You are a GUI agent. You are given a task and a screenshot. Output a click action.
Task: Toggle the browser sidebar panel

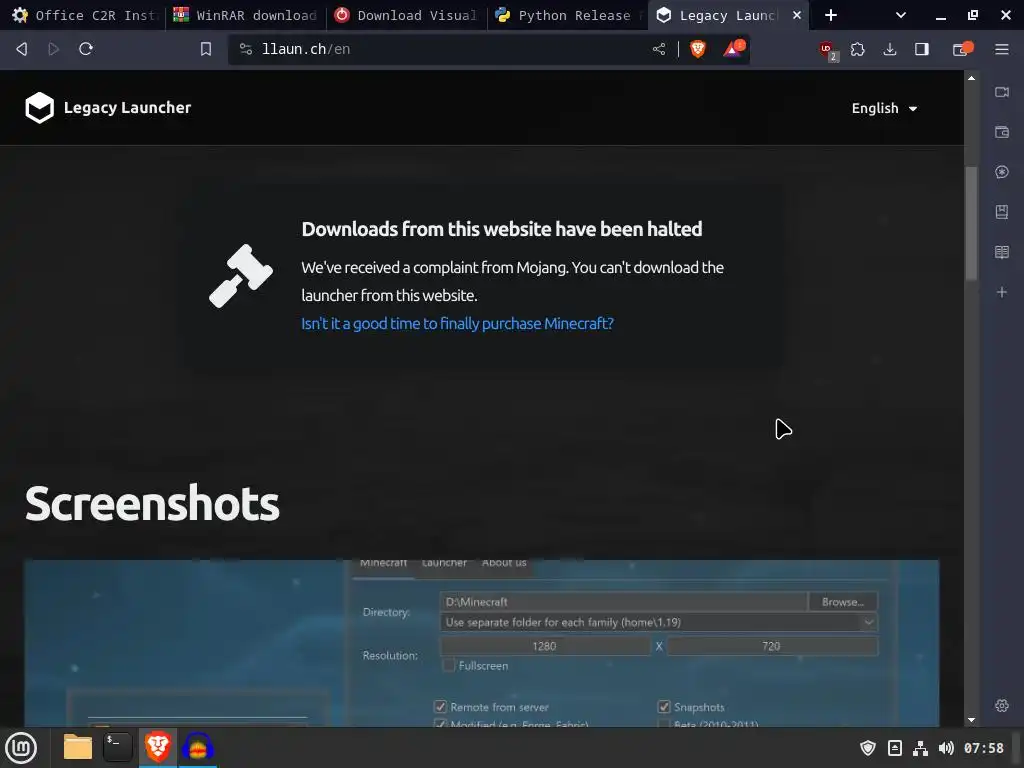(x=921, y=49)
